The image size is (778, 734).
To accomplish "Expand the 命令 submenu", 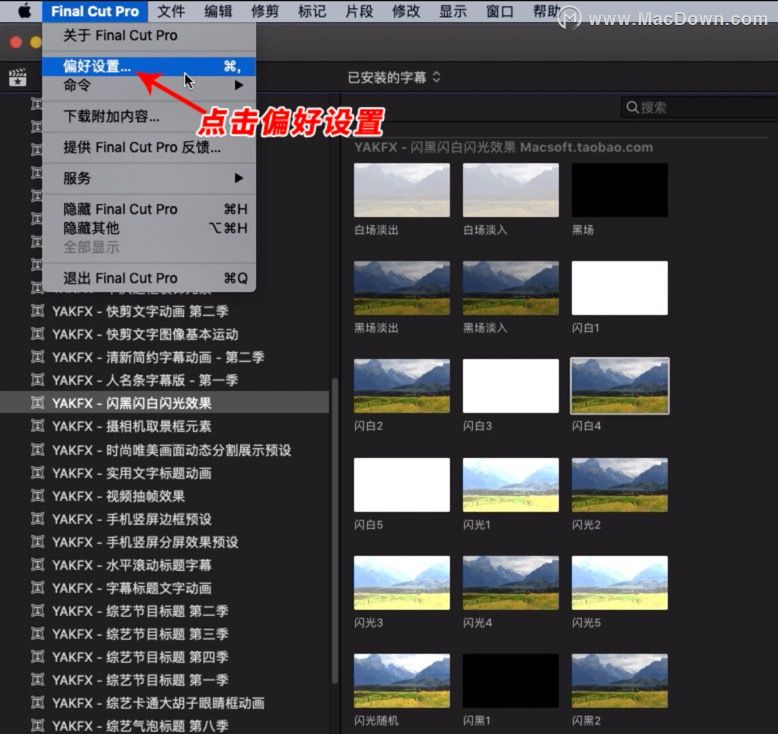I will point(149,85).
